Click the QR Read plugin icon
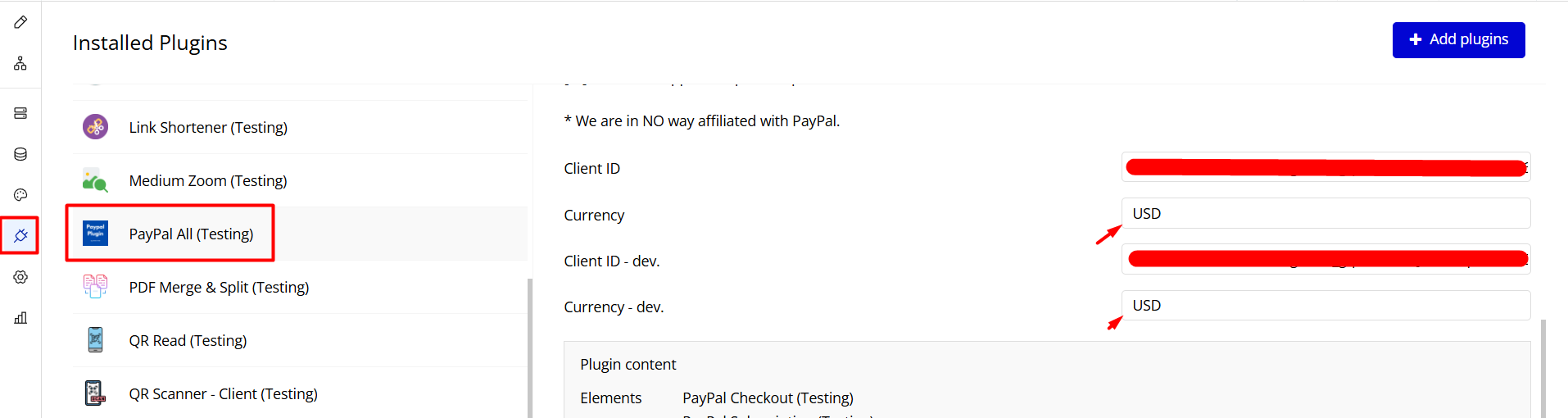 (95, 340)
